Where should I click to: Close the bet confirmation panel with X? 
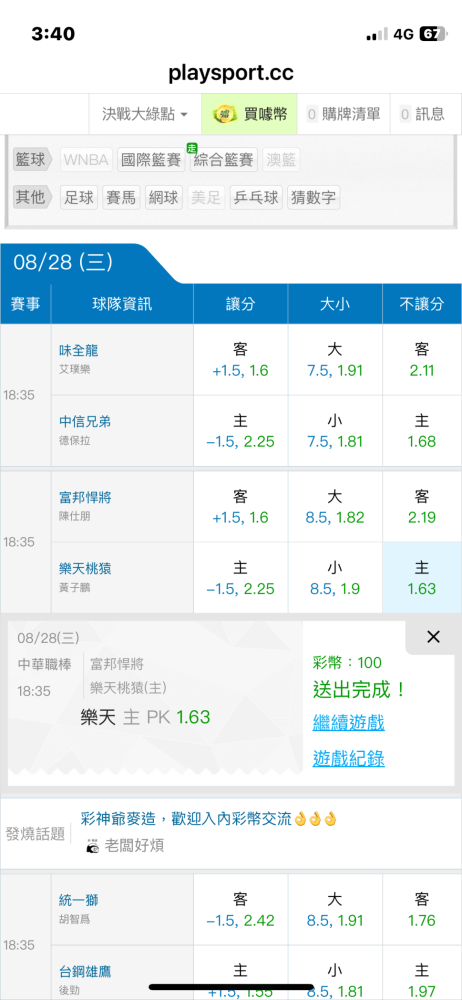(433, 636)
